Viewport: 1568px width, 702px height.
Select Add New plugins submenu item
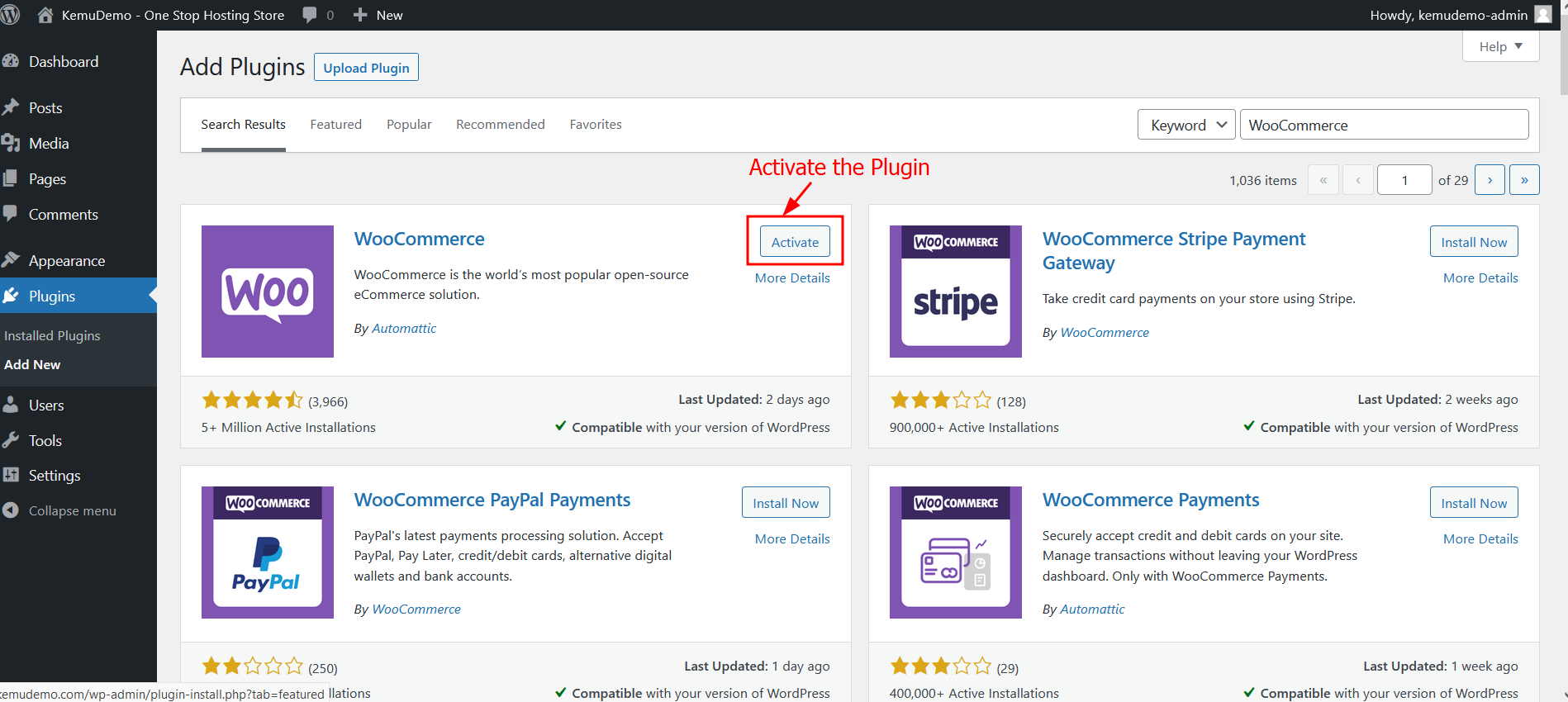tap(32, 364)
